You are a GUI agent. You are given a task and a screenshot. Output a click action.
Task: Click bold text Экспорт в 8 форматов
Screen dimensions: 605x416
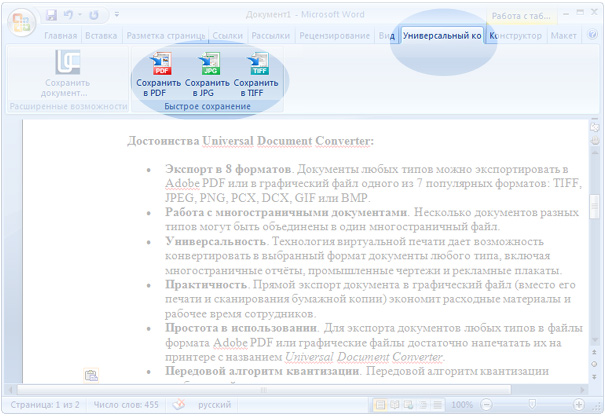228,169
